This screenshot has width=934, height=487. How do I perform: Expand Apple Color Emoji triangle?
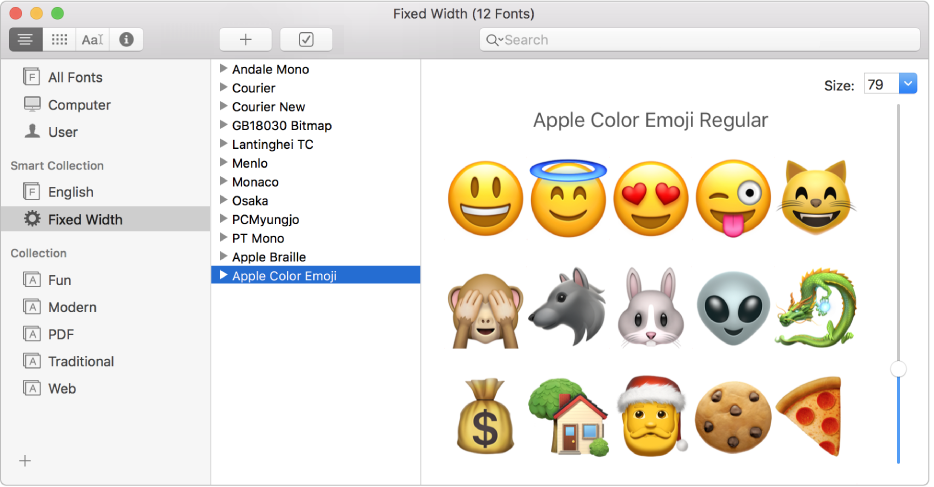point(223,275)
